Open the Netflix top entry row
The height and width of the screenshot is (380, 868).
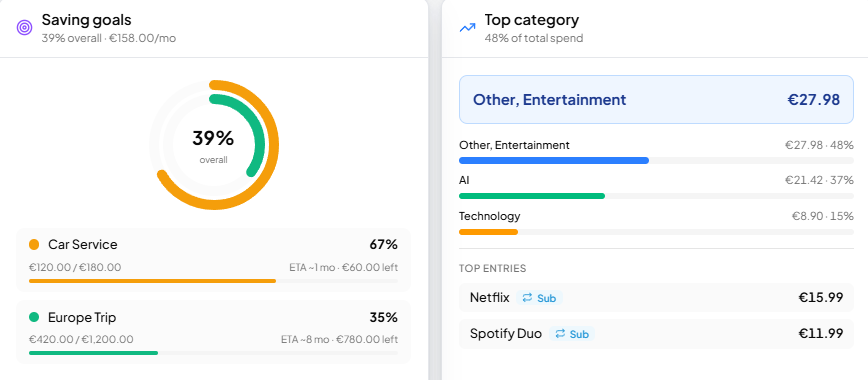656,297
